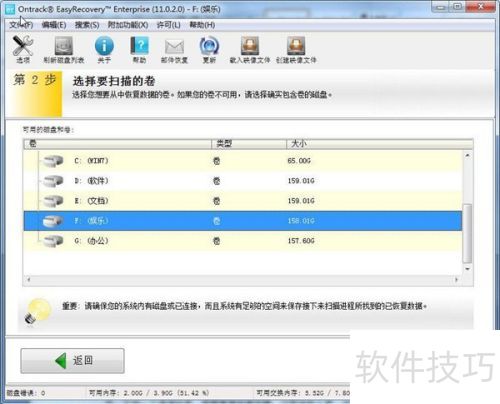Click the horizontal scroll right arrow
Image resolution: width=500 pixels, height=404 pixels.
457,280
